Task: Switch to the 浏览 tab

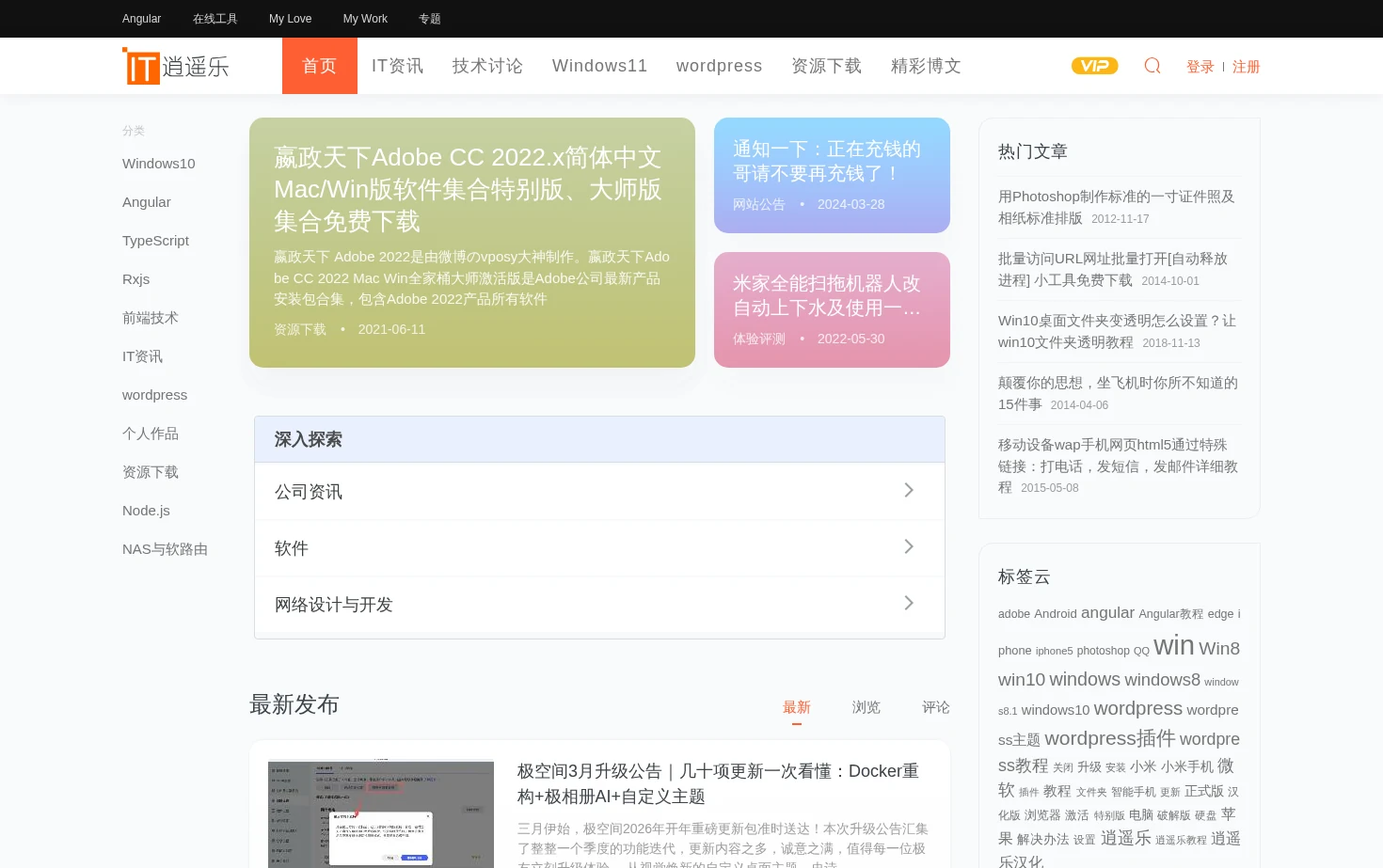Action: pos(866,707)
